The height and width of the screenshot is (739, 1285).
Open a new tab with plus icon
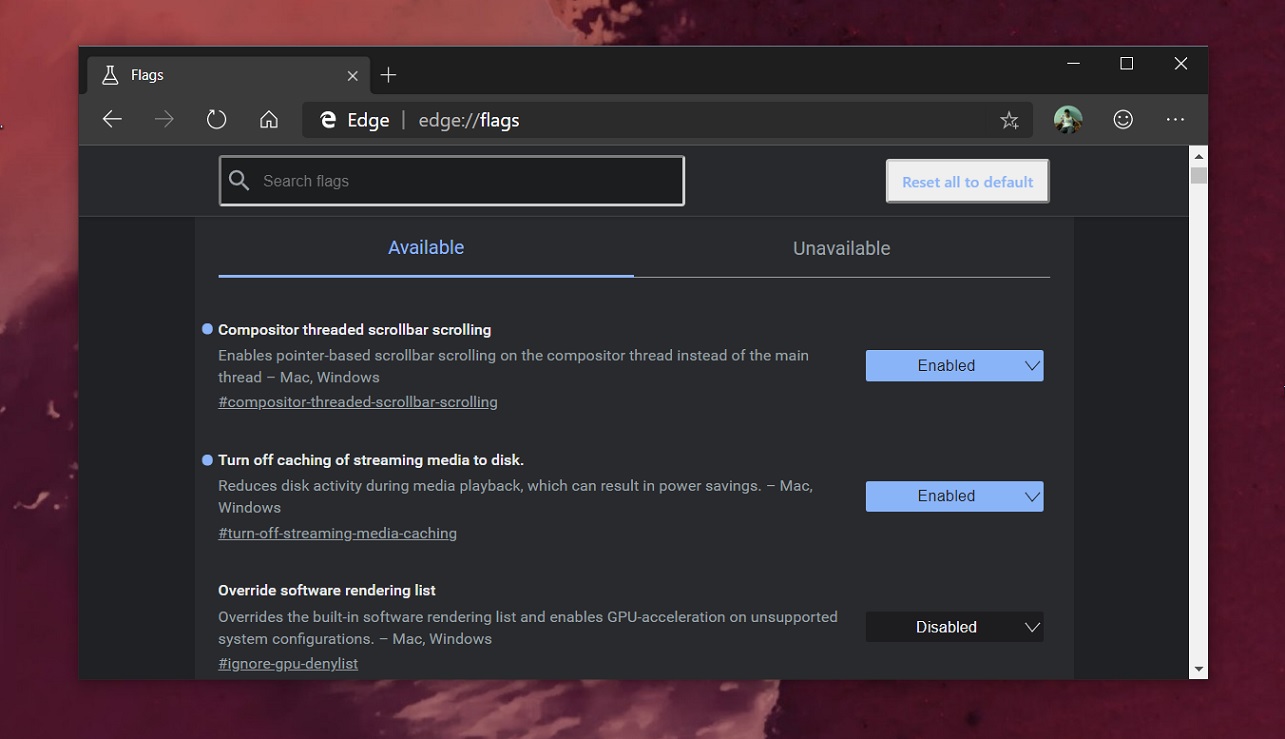389,75
